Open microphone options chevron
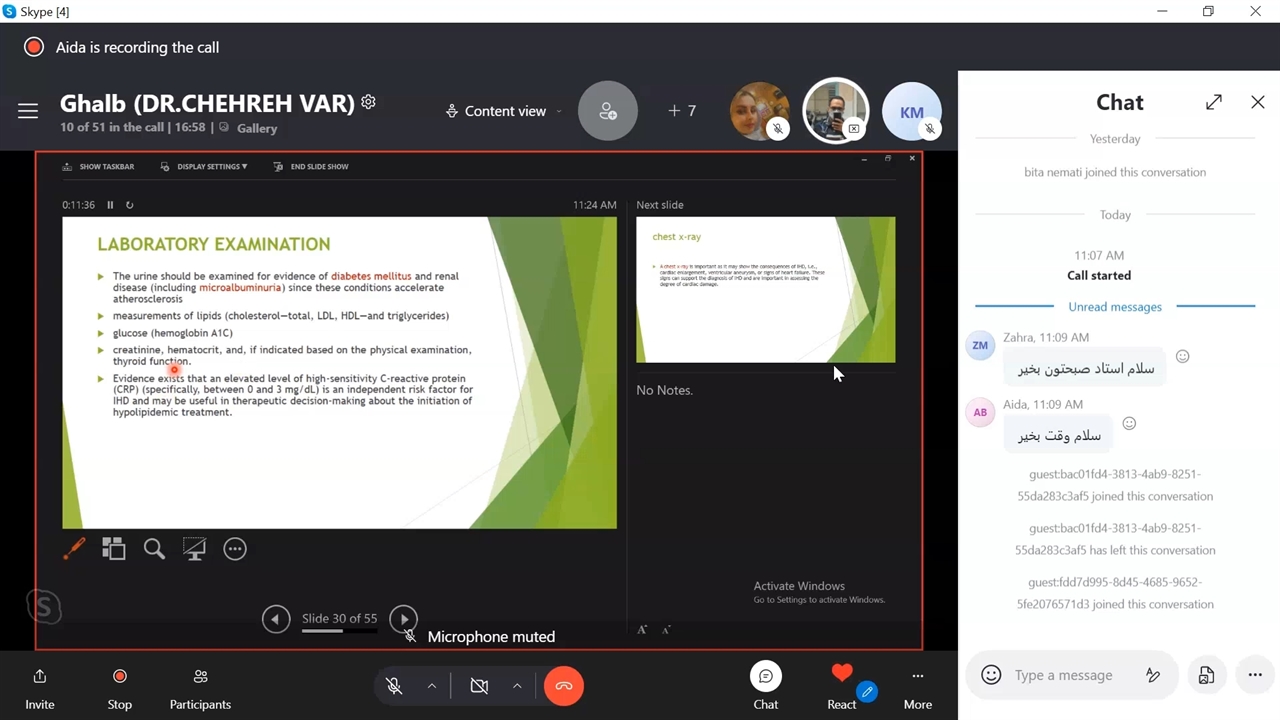 (x=432, y=686)
